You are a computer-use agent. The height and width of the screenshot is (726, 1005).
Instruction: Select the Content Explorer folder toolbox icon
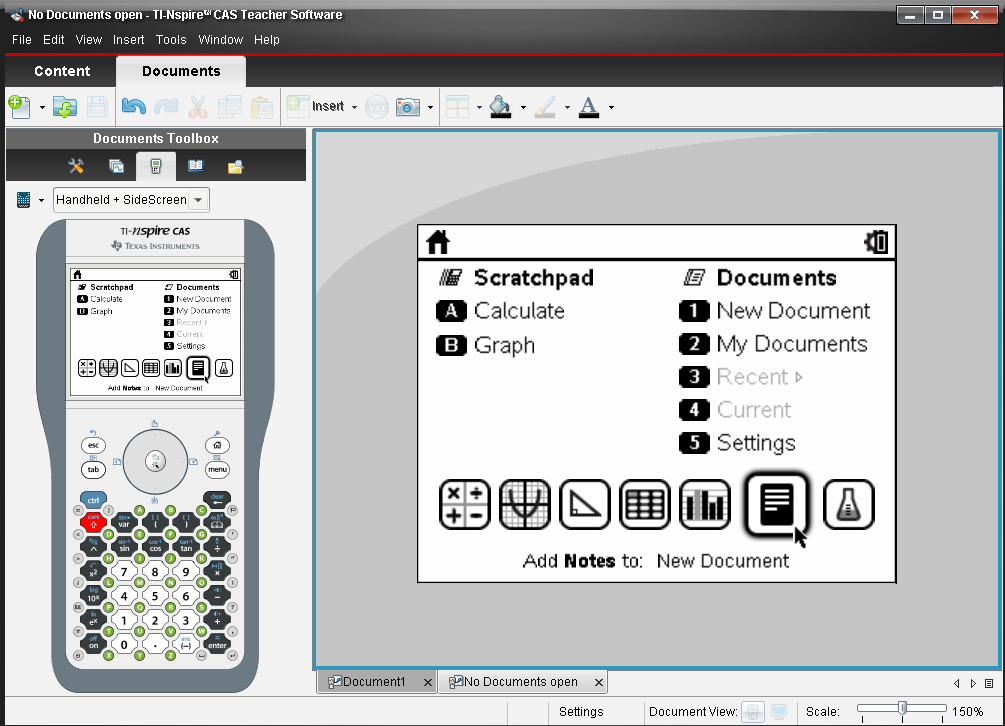235,167
